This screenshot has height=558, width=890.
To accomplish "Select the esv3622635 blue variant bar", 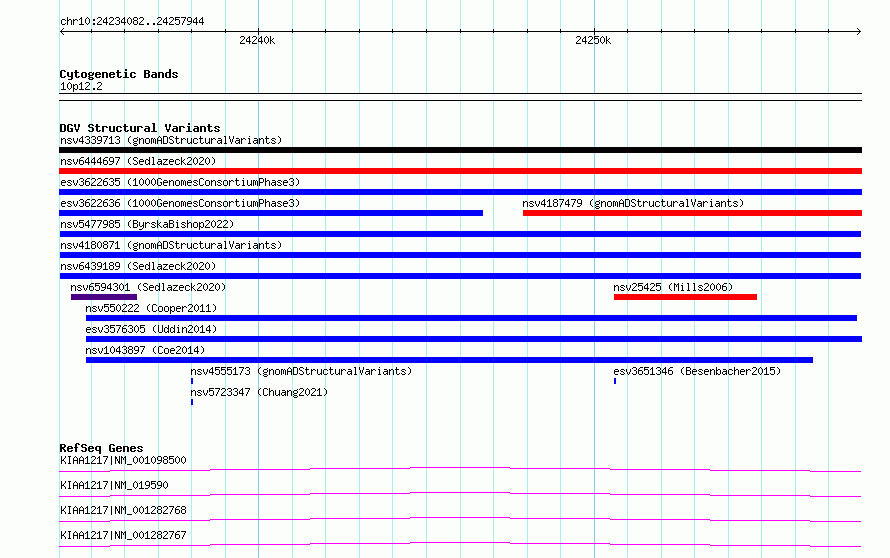I will 460,192.
